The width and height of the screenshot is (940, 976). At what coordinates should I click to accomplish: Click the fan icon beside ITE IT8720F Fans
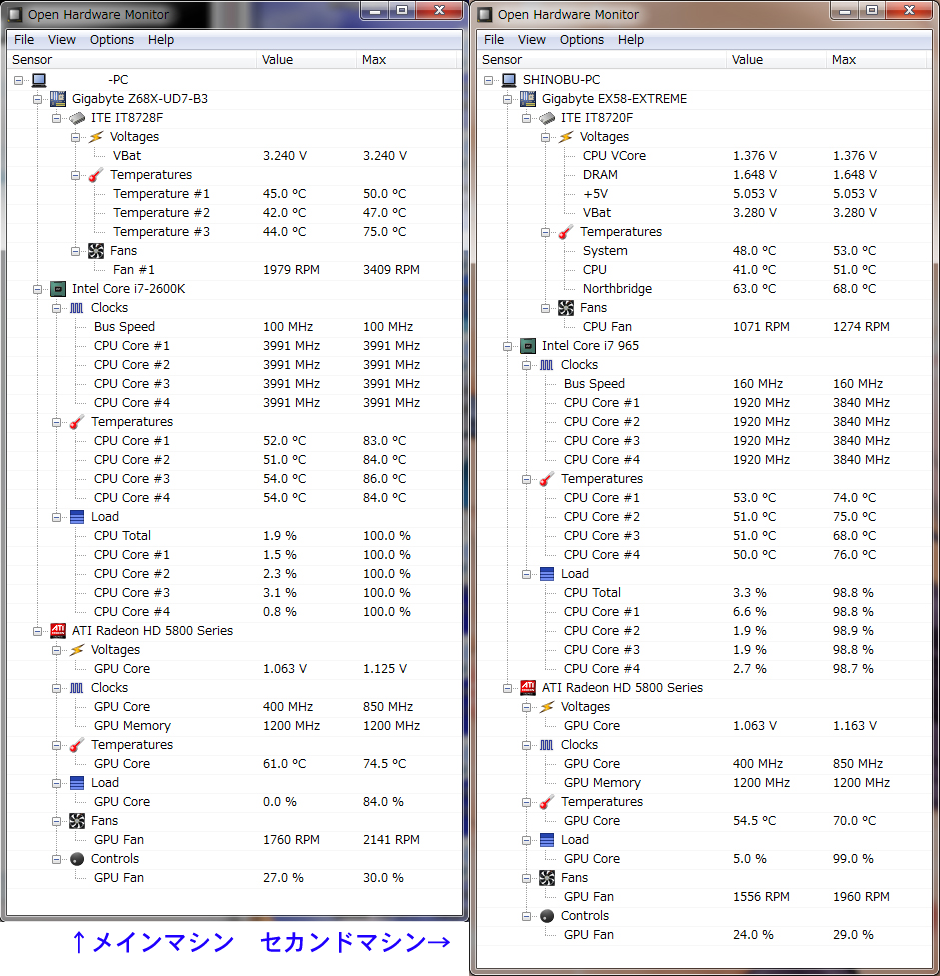click(566, 308)
